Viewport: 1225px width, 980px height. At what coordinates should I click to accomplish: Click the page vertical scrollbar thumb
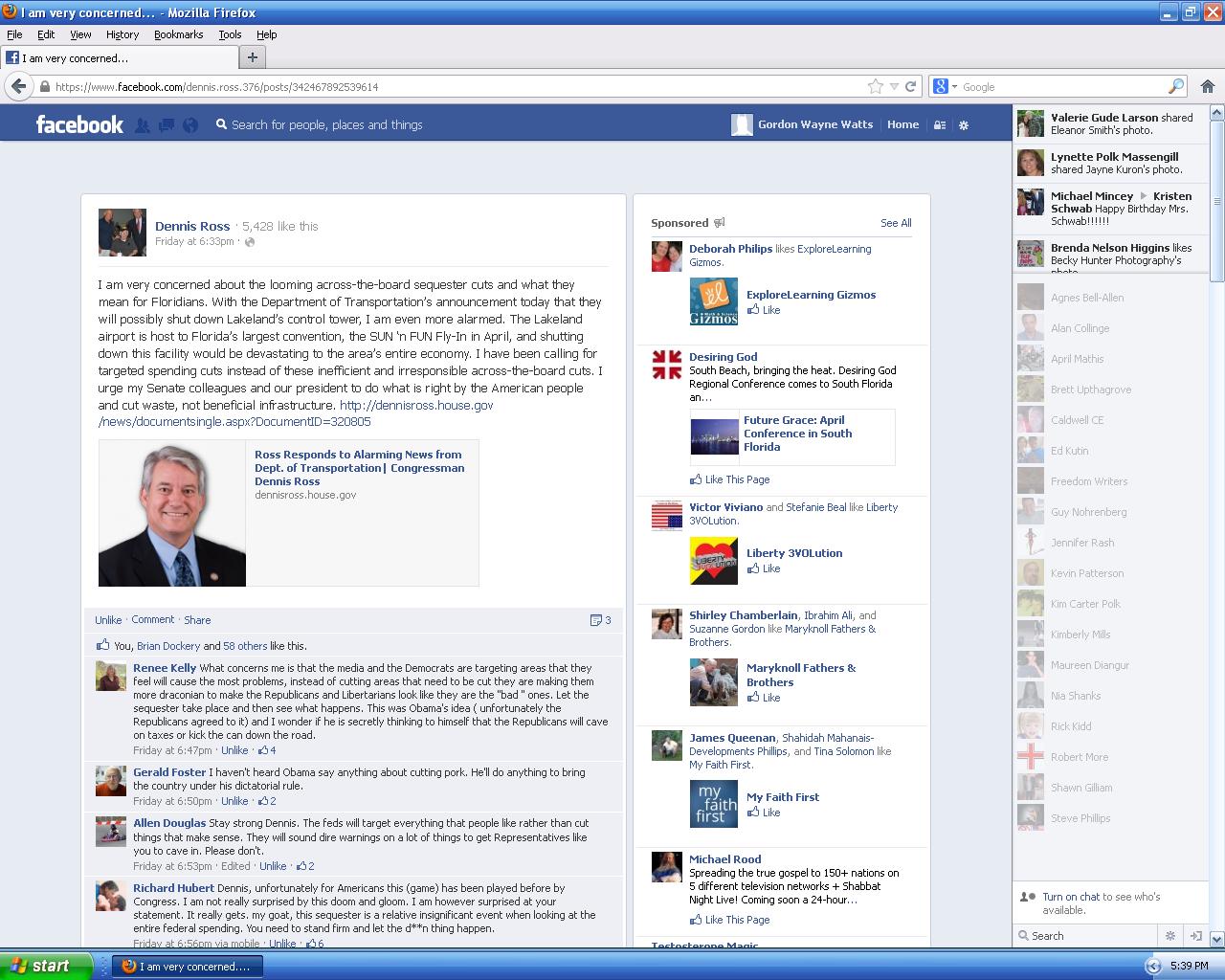pyautogui.click(x=1217, y=201)
